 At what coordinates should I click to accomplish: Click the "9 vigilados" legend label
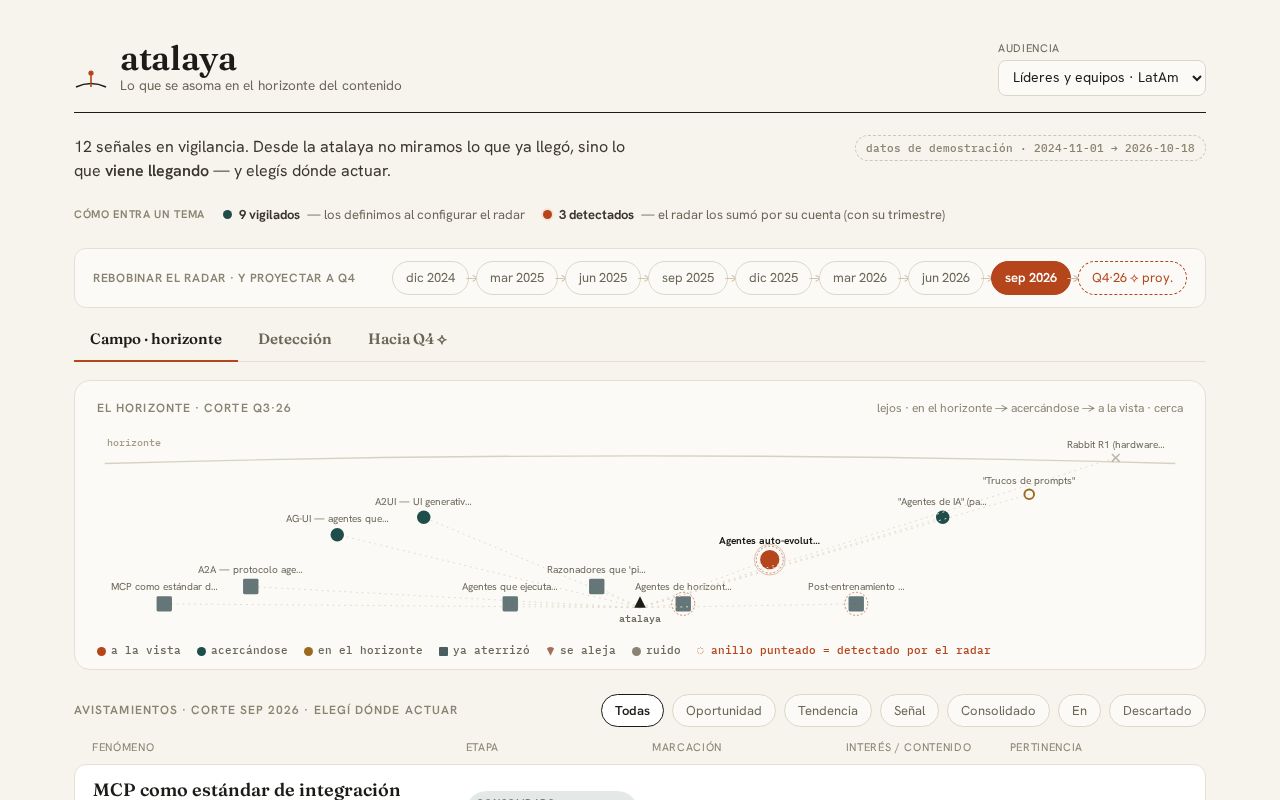pos(269,215)
